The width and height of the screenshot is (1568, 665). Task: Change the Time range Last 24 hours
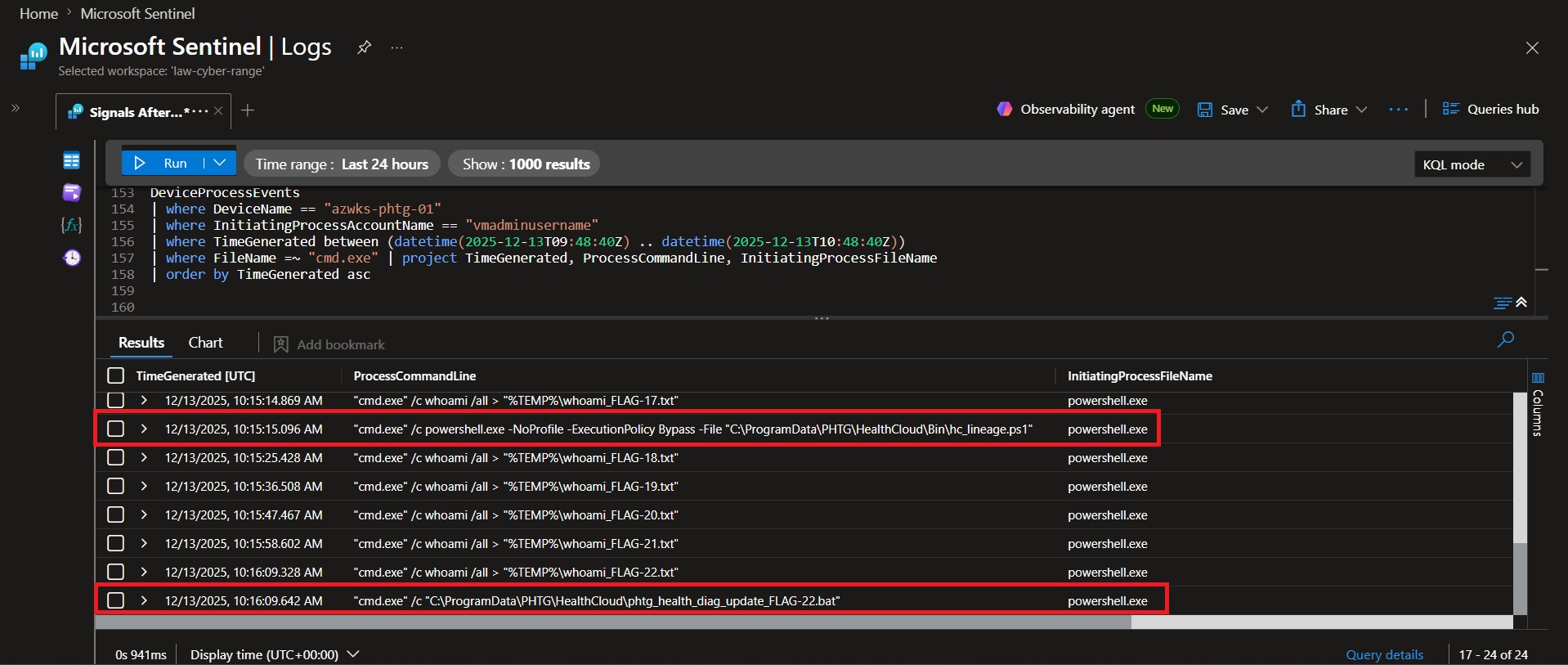[x=342, y=164]
